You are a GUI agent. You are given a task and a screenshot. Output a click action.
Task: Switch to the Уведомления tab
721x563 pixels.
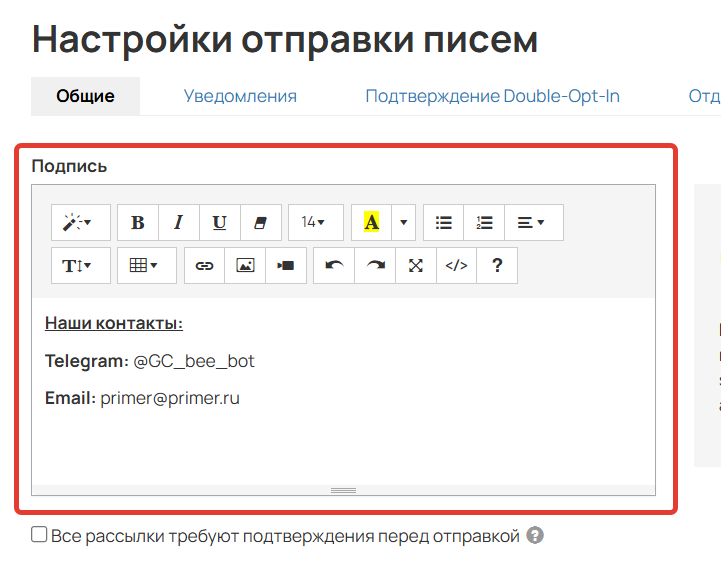pos(240,96)
